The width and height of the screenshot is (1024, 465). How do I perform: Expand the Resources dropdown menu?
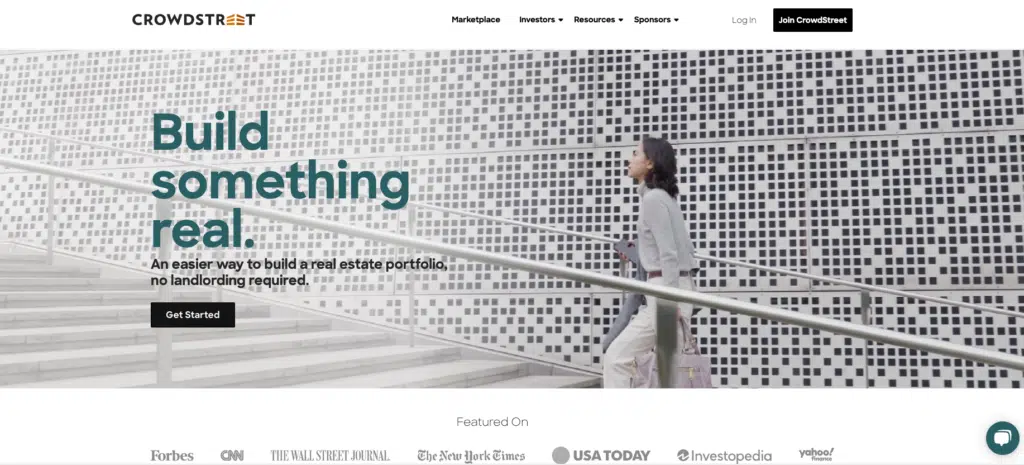(x=598, y=20)
